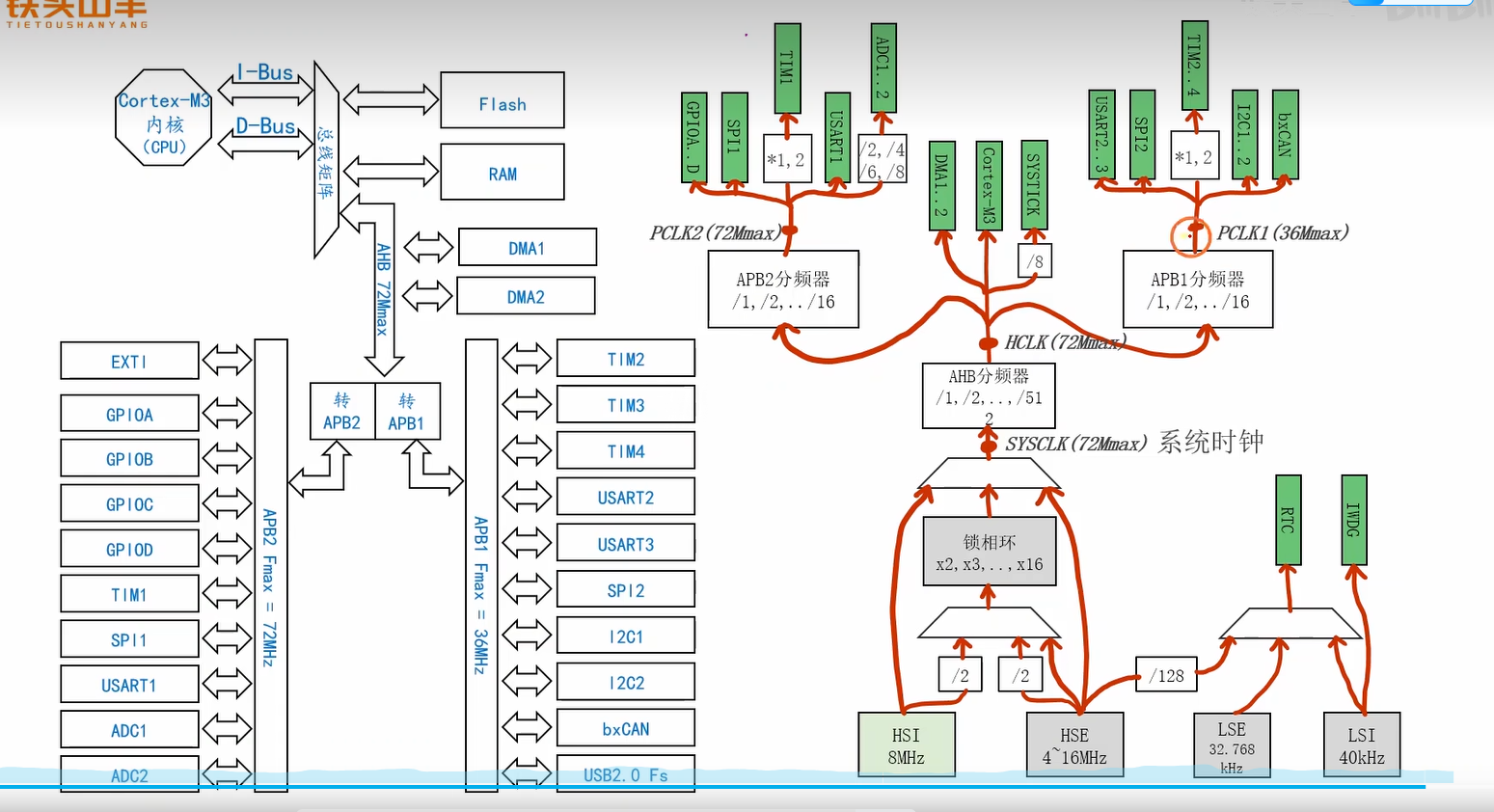1494x812 pixels.
Task: Click the green USART2..3 block
Action: coord(1101,135)
